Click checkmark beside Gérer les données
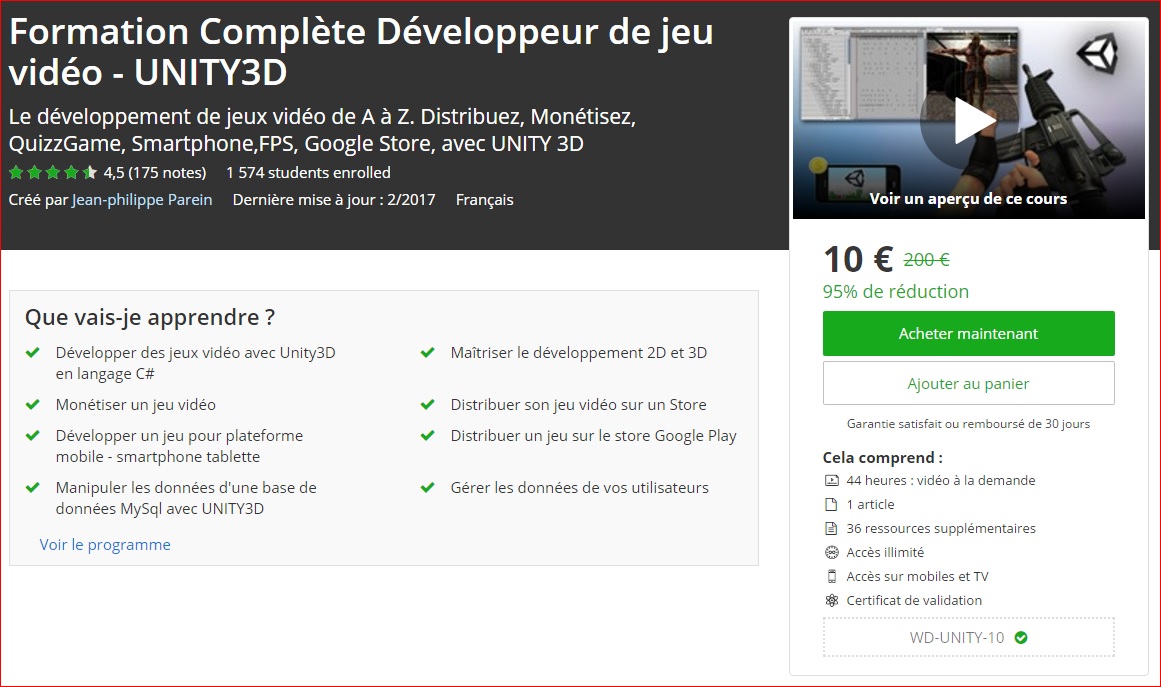This screenshot has height=687, width=1161. [427, 487]
